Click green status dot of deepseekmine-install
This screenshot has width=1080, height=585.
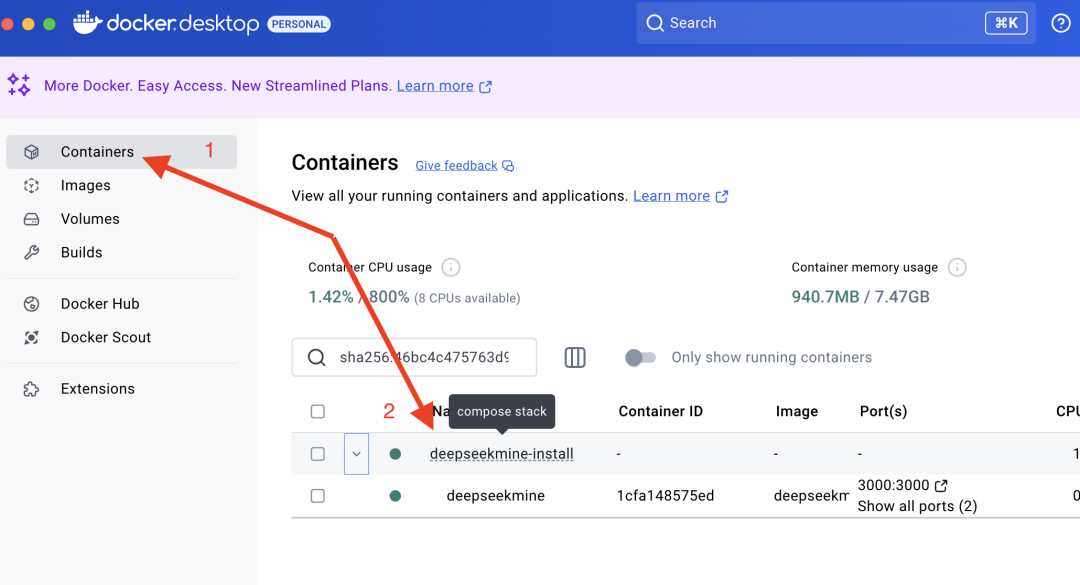pos(395,454)
